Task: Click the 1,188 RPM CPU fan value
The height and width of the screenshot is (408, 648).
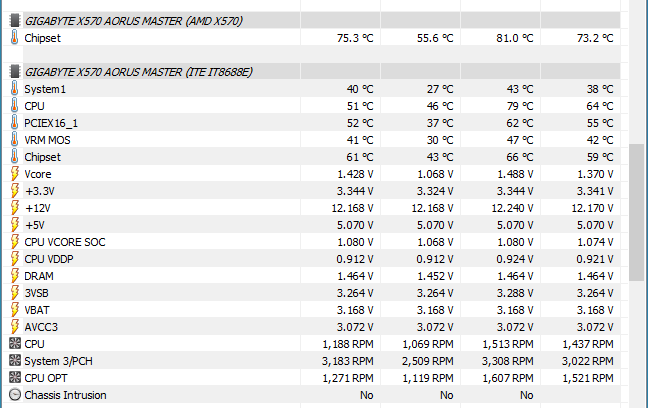Action: (x=348, y=344)
